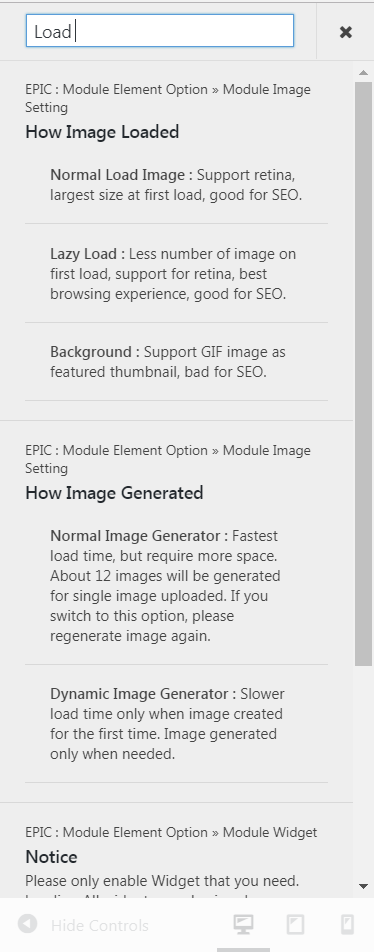This screenshot has width=374, height=952.
Task: Close the customizer search with the X icon
Action: (x=345, y=32)
